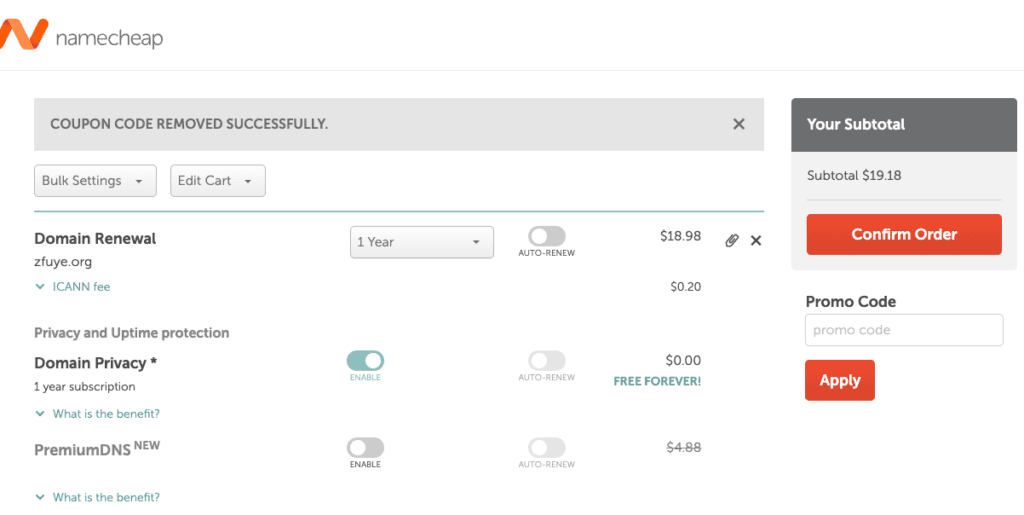This screenshot has width=1024, height=515.
Task: Expand the ICANN fee details
Action: (81, 287)
